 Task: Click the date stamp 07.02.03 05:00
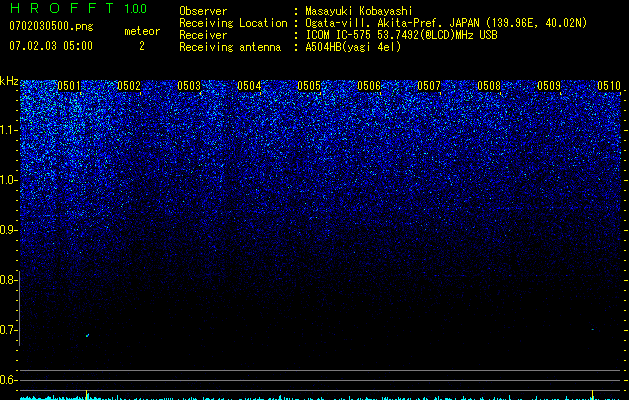point(51,46)
